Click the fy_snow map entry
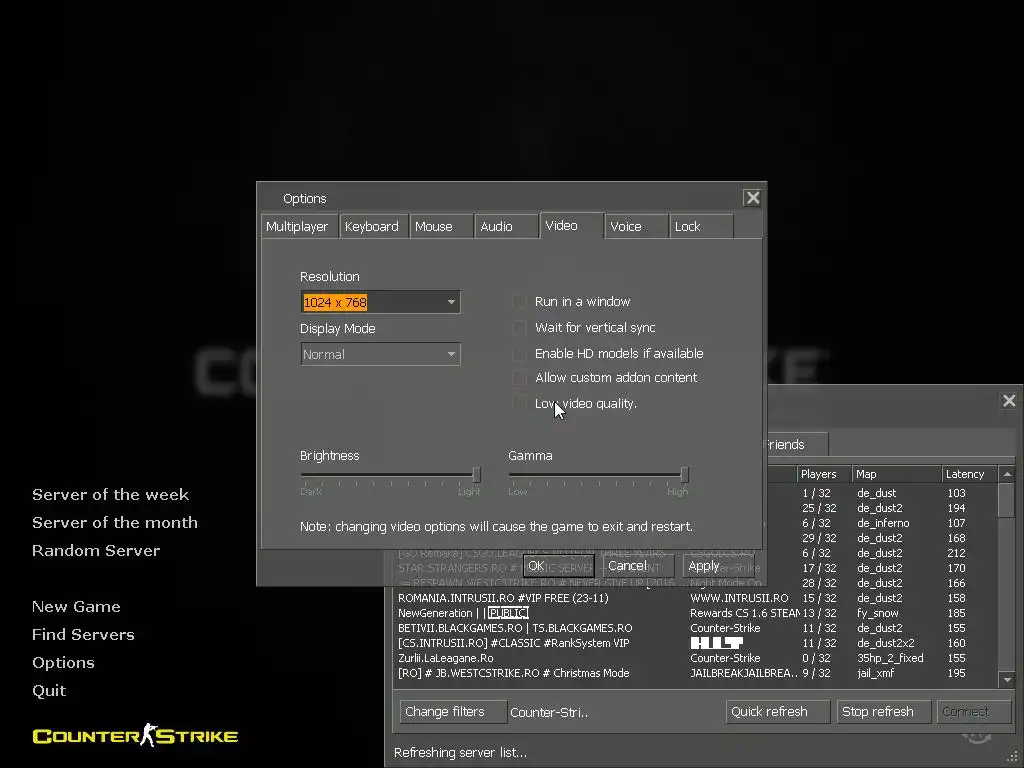 tap(878, 613)
